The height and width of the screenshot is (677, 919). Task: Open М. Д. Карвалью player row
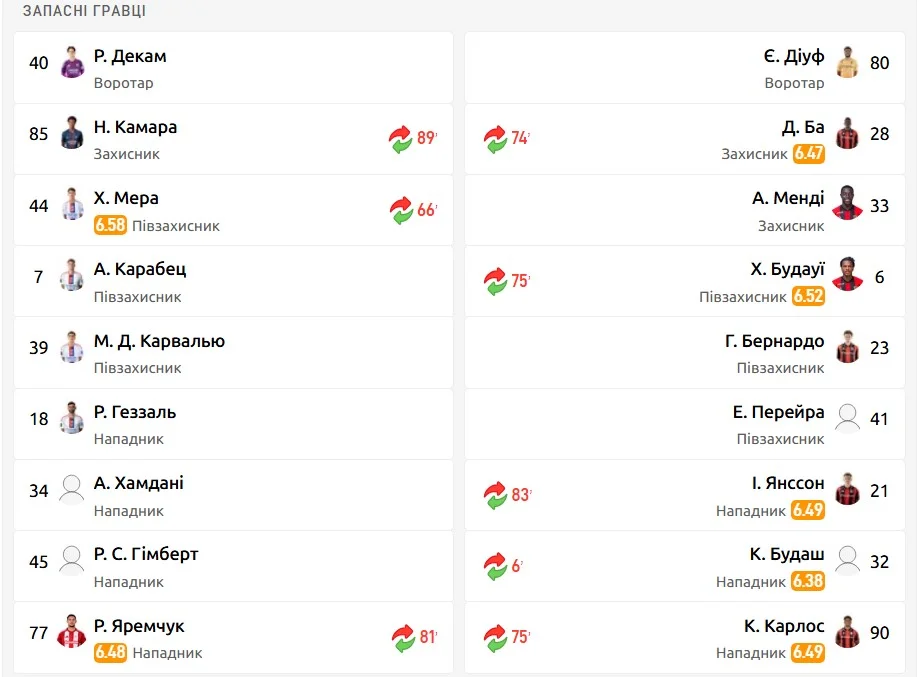[x=232, y=353]
